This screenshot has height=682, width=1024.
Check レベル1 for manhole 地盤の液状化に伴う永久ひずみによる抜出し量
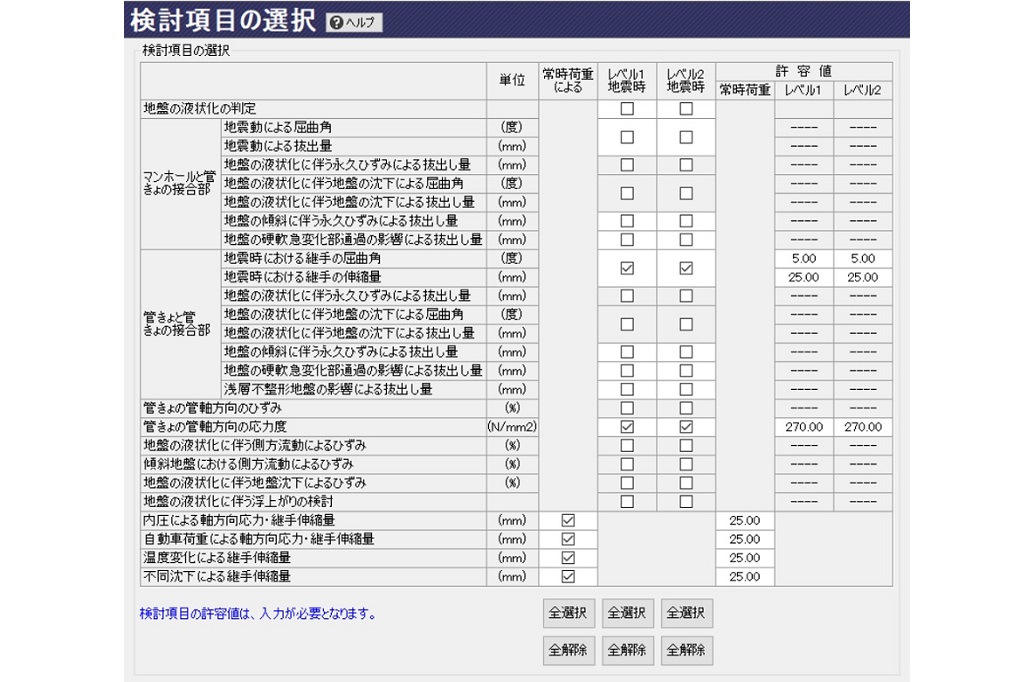627,165
